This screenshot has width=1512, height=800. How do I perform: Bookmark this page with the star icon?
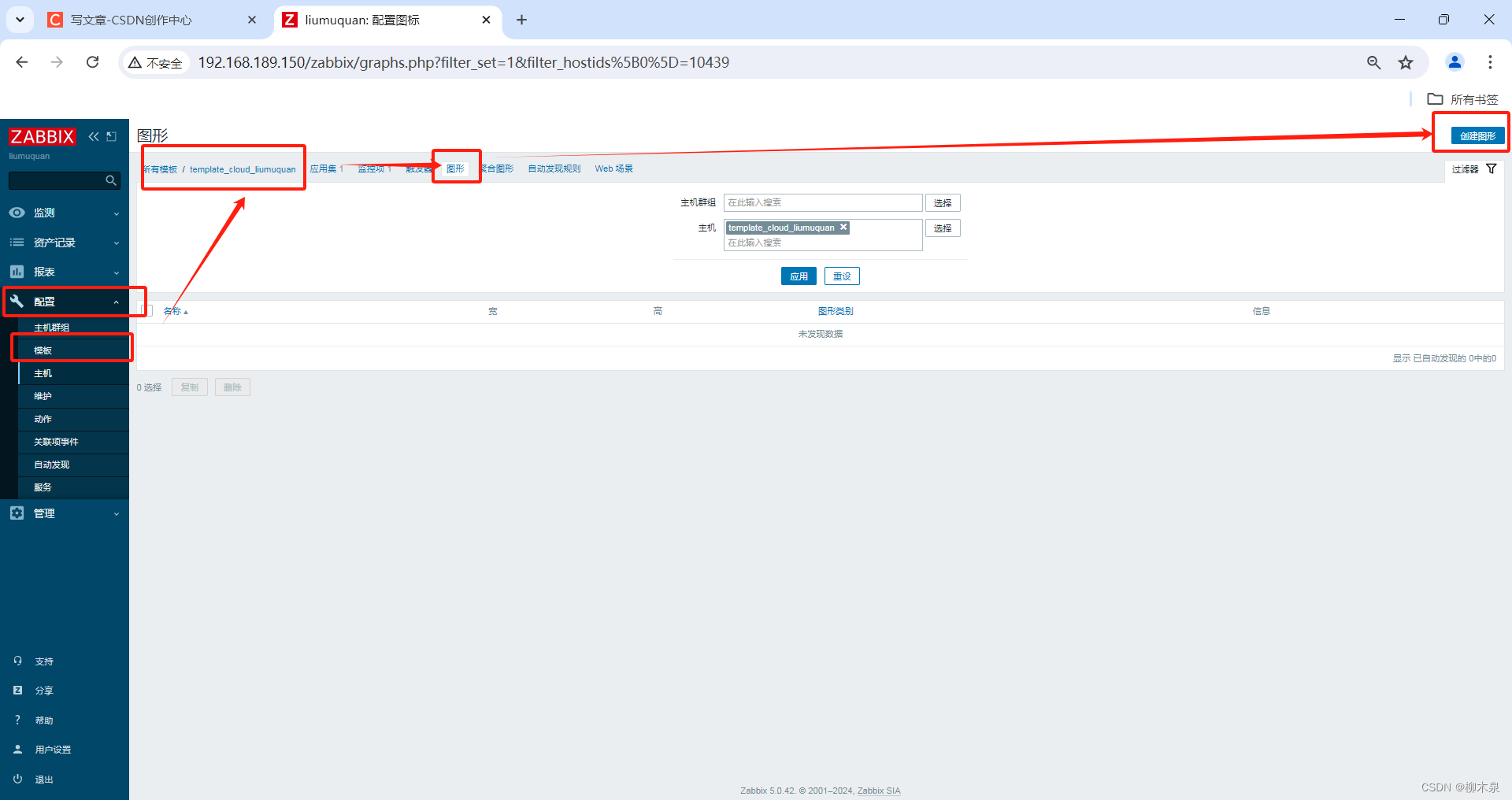pyautogui.click(x=1406, y=62)
